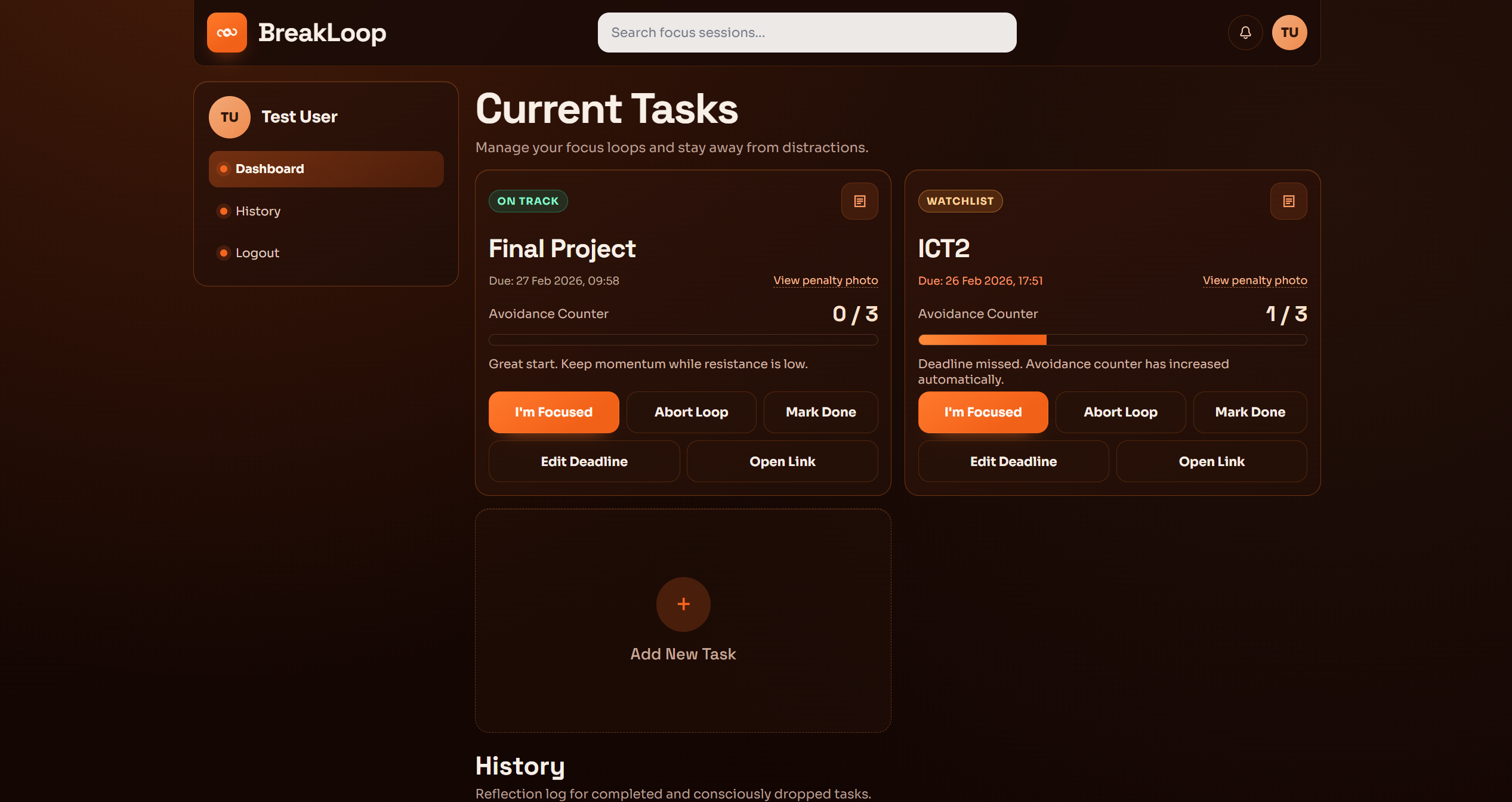Click the ON TRACK status badge
1512x802 pixels.
click(527, 201)
